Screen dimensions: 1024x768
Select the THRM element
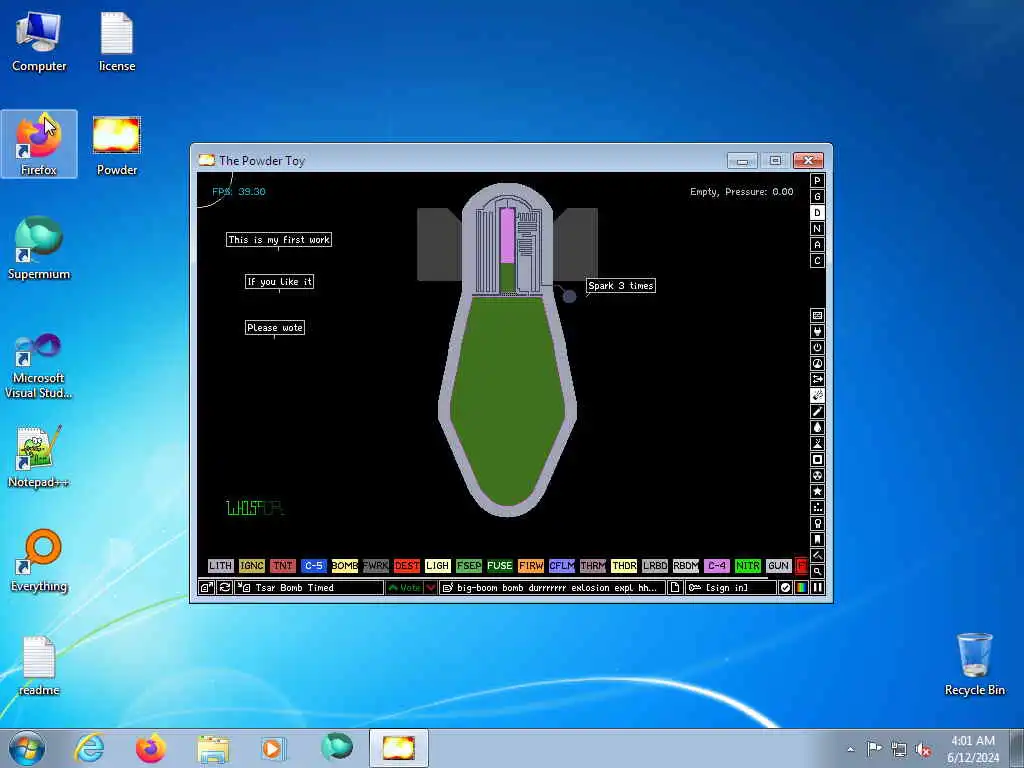(x=592, y=566)
